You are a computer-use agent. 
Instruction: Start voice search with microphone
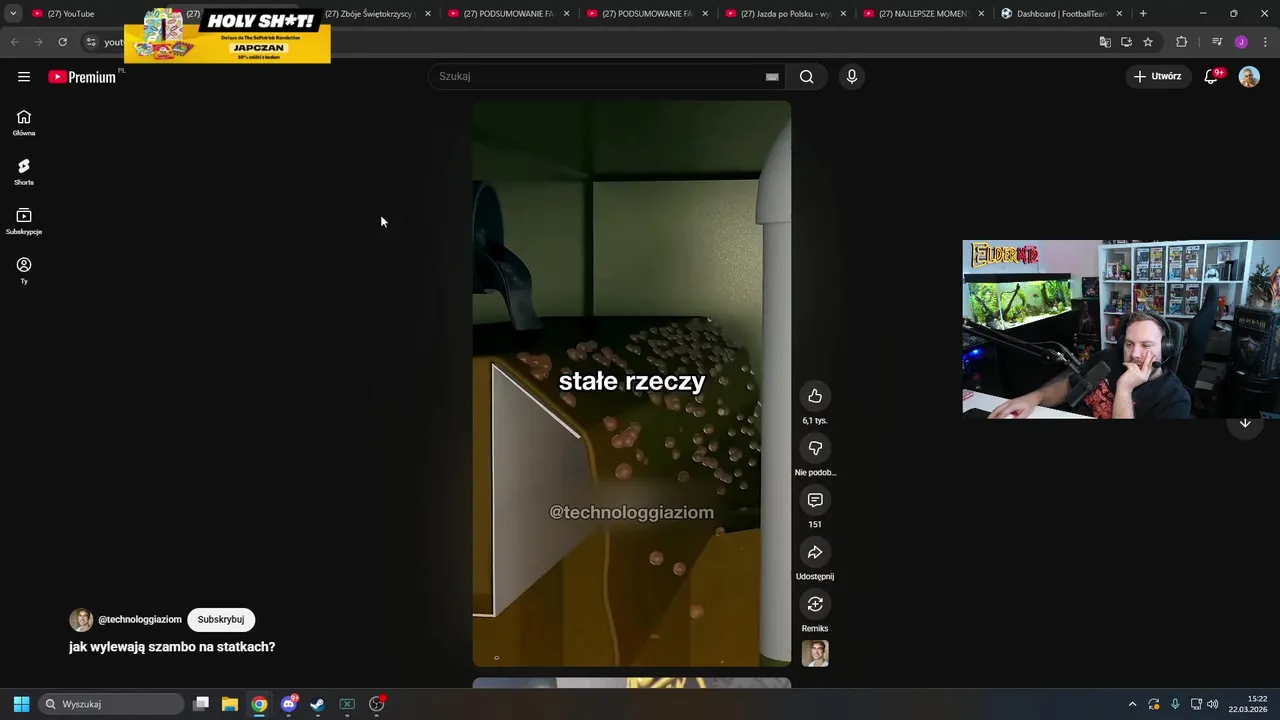point(851,76)
